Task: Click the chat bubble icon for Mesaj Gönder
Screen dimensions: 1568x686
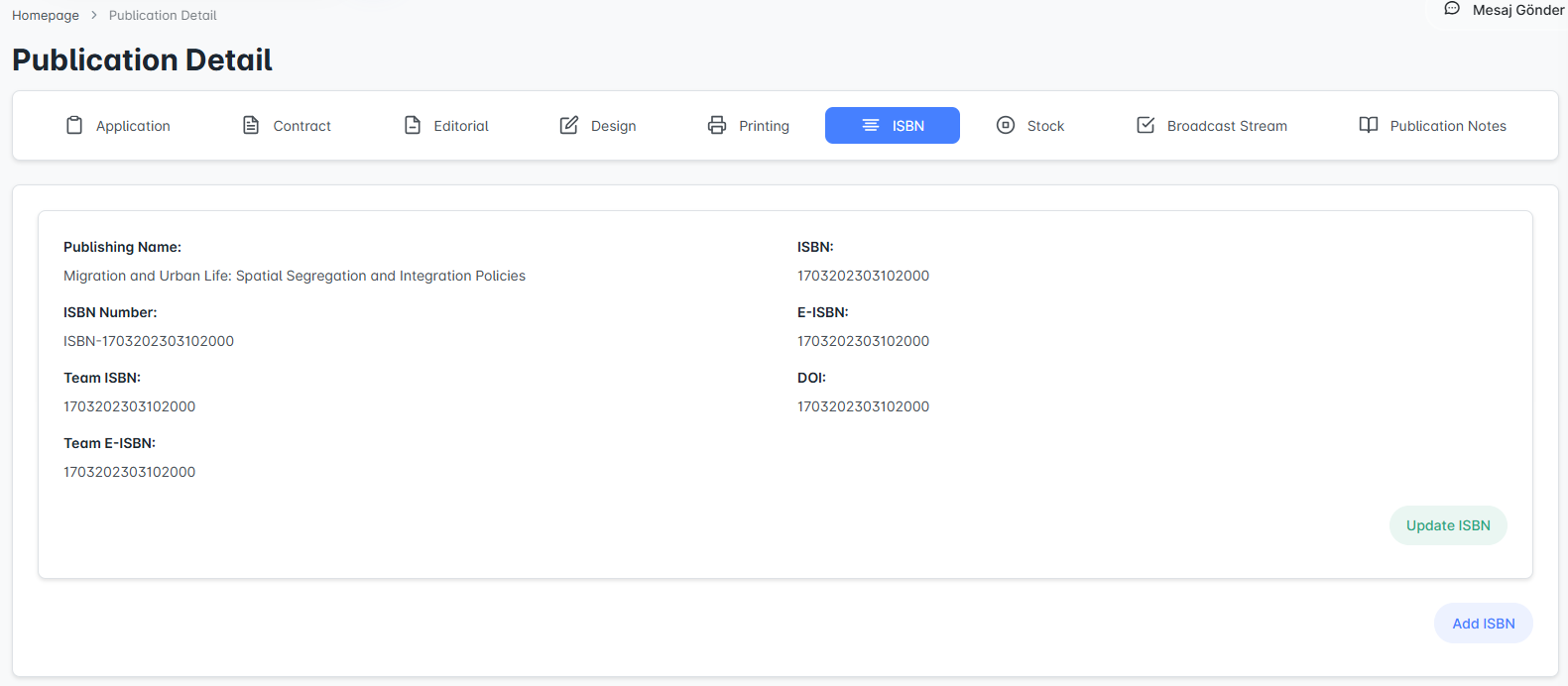Action: [1452, 9]
